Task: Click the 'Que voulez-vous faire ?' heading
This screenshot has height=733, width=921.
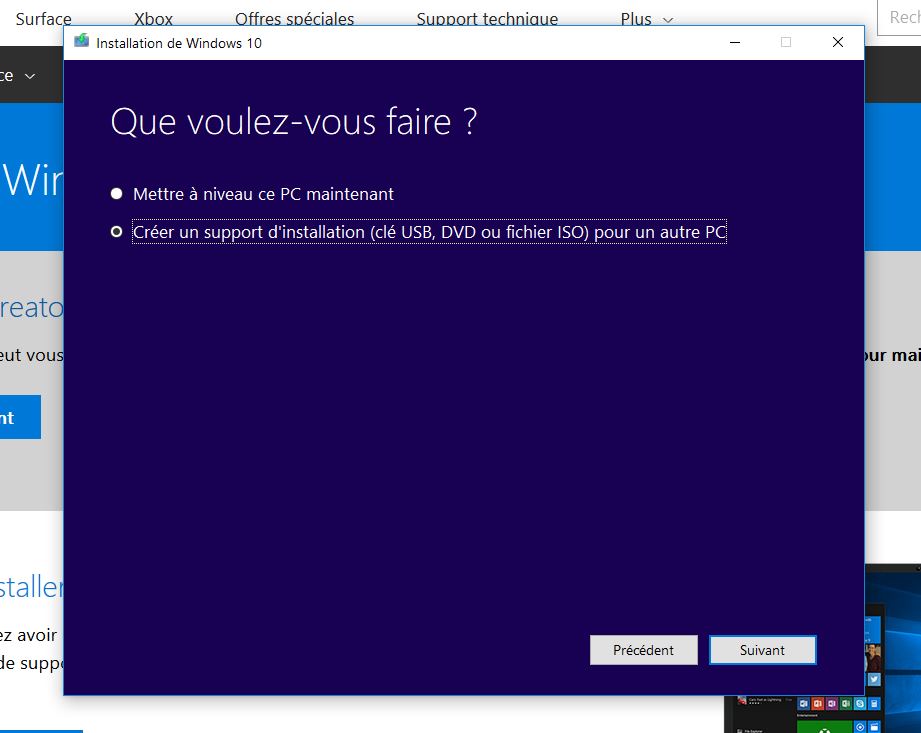Action: (x=294, y=122)
